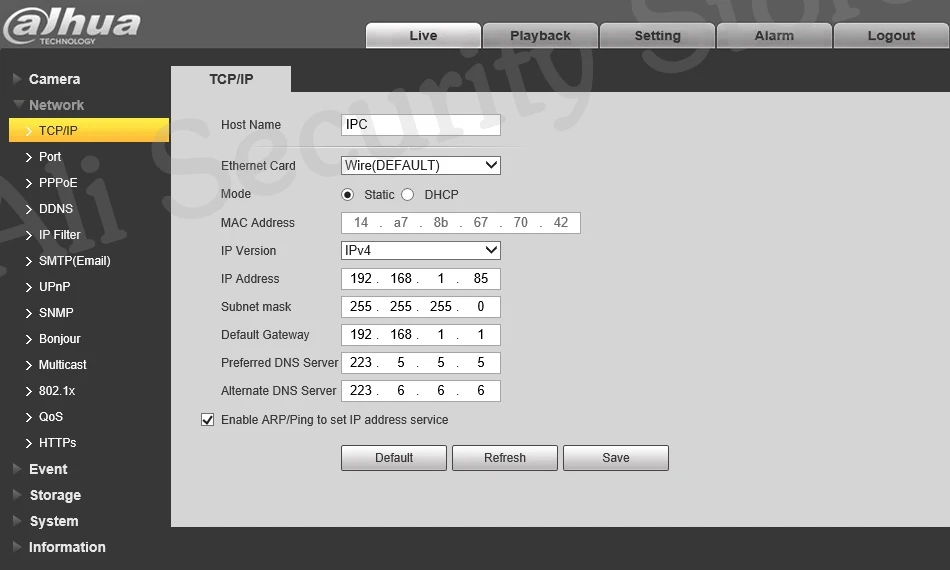The height and width of the screenshot is (570, 950).
Task: Click the first octet of IP Address field
Action: click(x=360, y=279)
